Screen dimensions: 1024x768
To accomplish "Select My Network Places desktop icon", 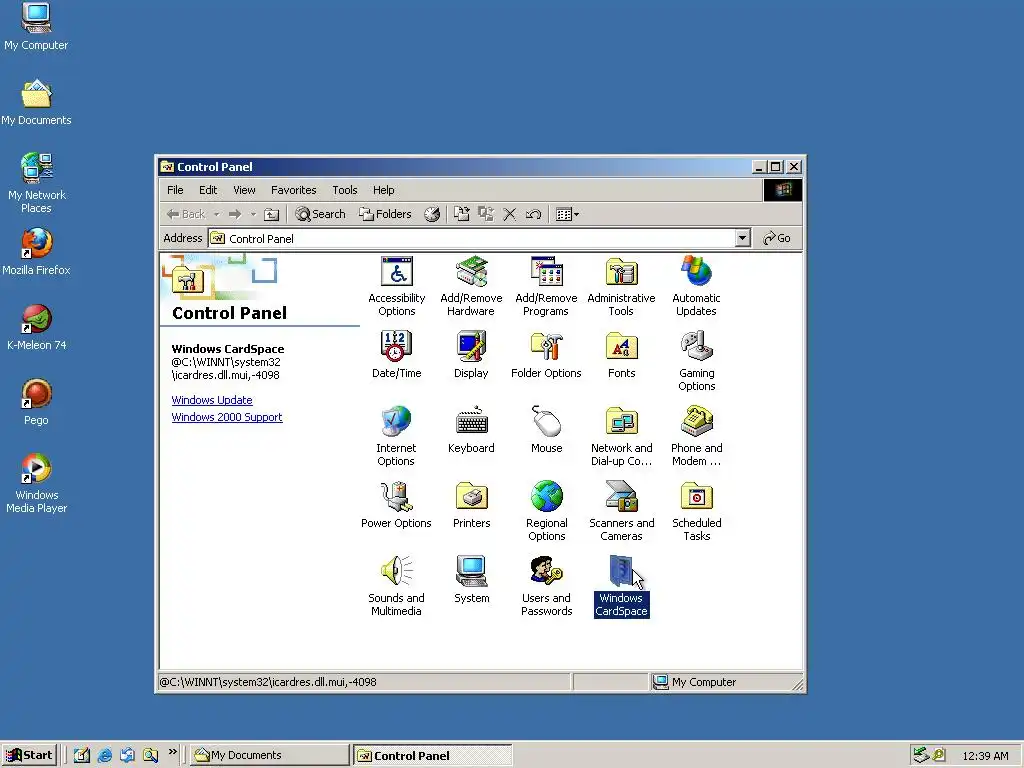I will click(37, 184).
